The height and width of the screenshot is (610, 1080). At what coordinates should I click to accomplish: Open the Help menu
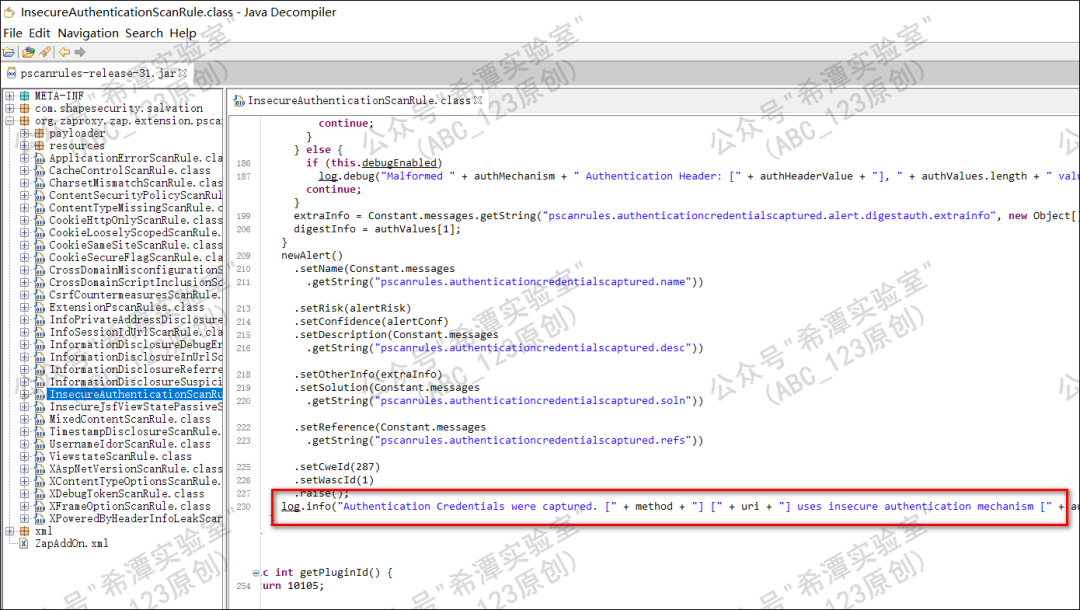pos(183,33)
